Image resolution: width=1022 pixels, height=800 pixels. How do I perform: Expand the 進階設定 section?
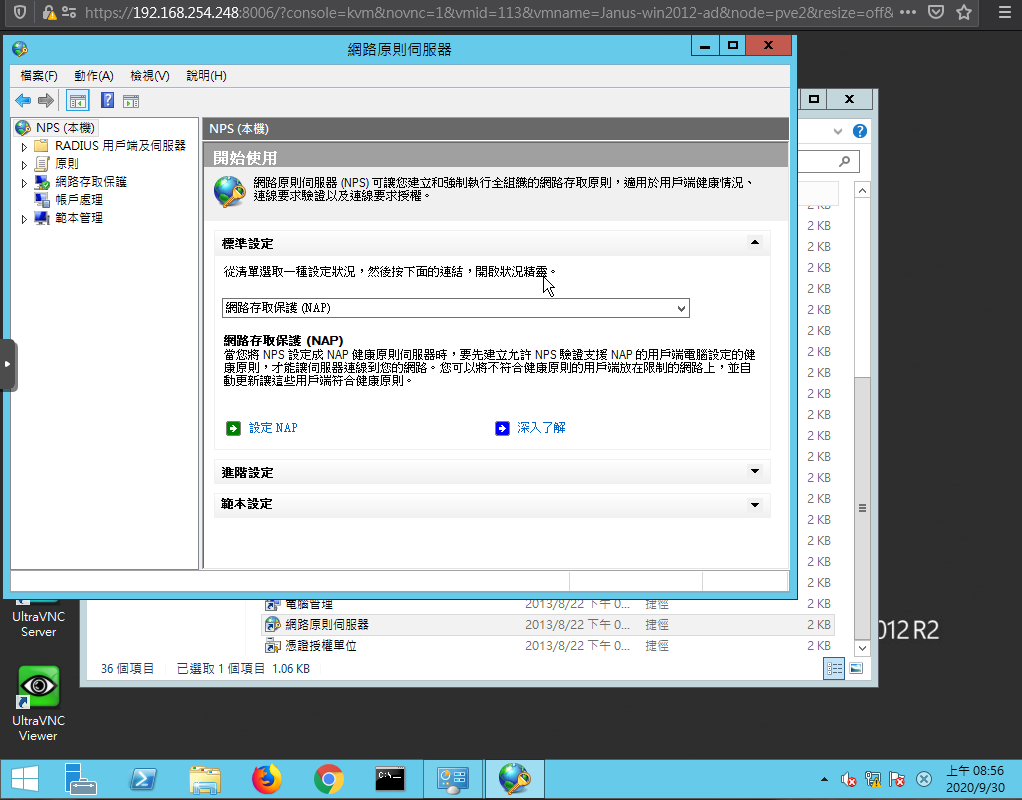point(755,472)
